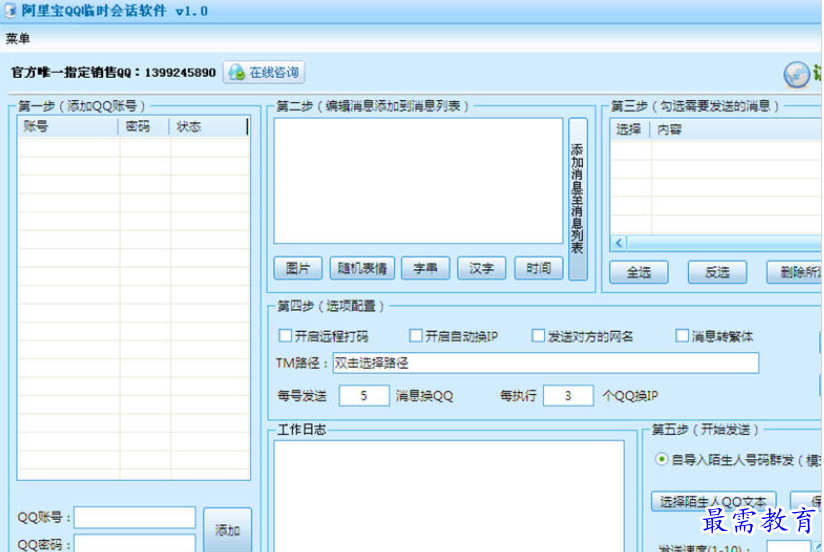Toggle the 发送对方的网名 checkbox

point(538,335)
